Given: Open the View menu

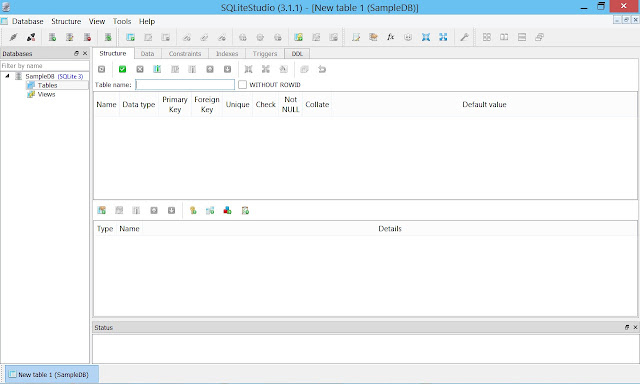Looking at the screenshot, I should pyautogui.click(x=97, y=21).
